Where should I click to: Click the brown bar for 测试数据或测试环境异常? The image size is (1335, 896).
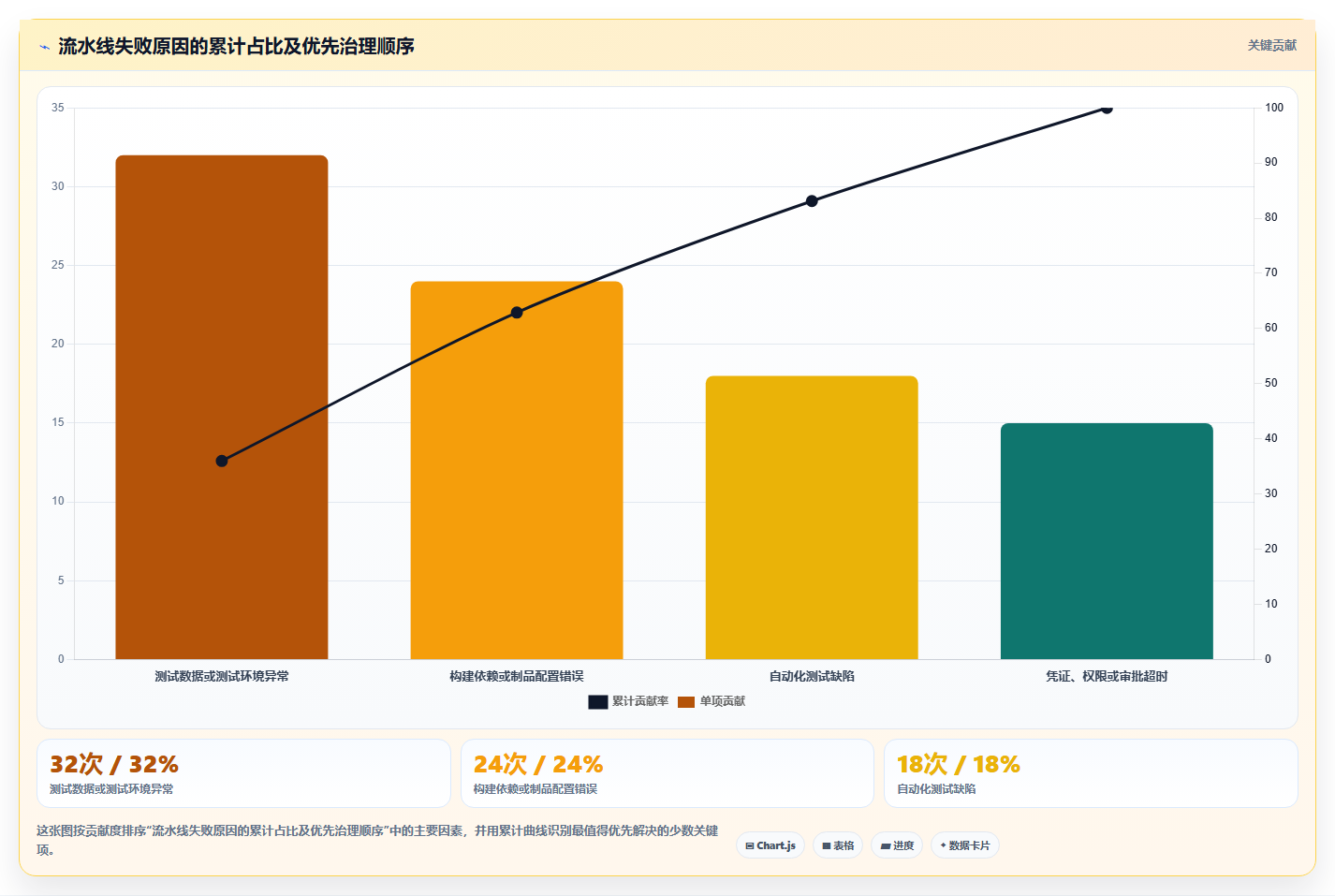[x=222, y=407]
